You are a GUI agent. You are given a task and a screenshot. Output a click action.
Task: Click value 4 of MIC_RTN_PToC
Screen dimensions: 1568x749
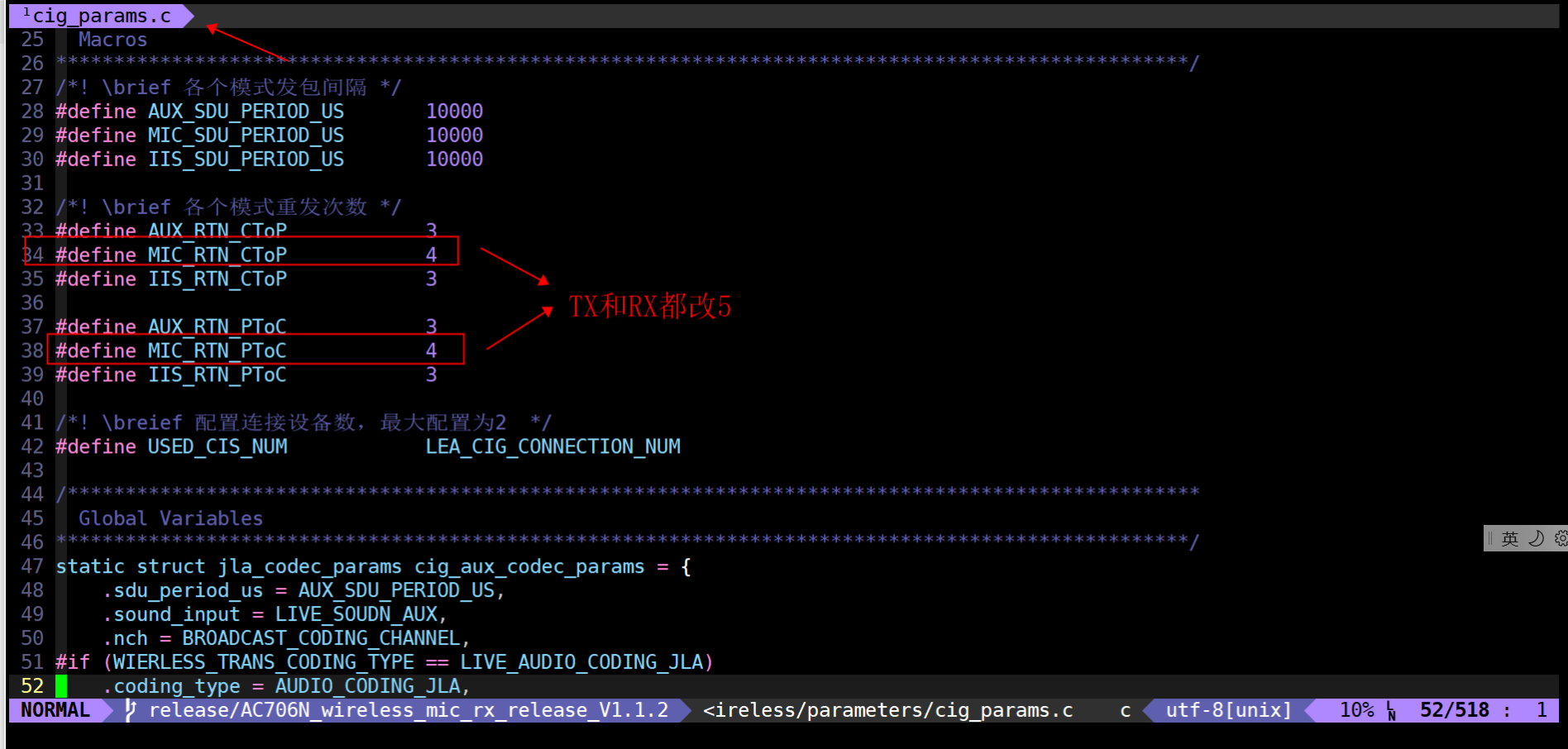pos(431,351)
